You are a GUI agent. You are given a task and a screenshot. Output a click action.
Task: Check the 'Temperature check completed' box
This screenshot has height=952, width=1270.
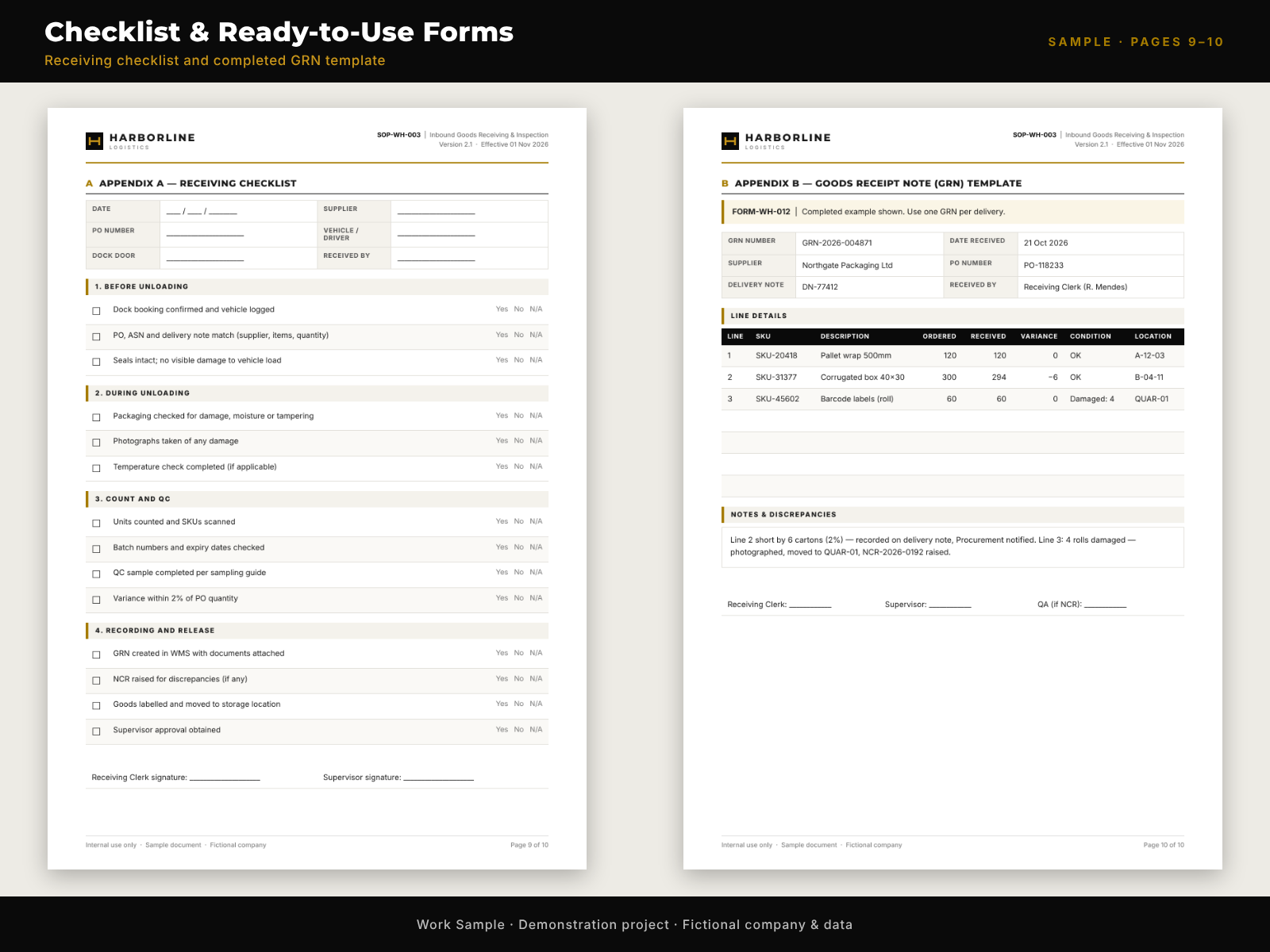[96, 468]
